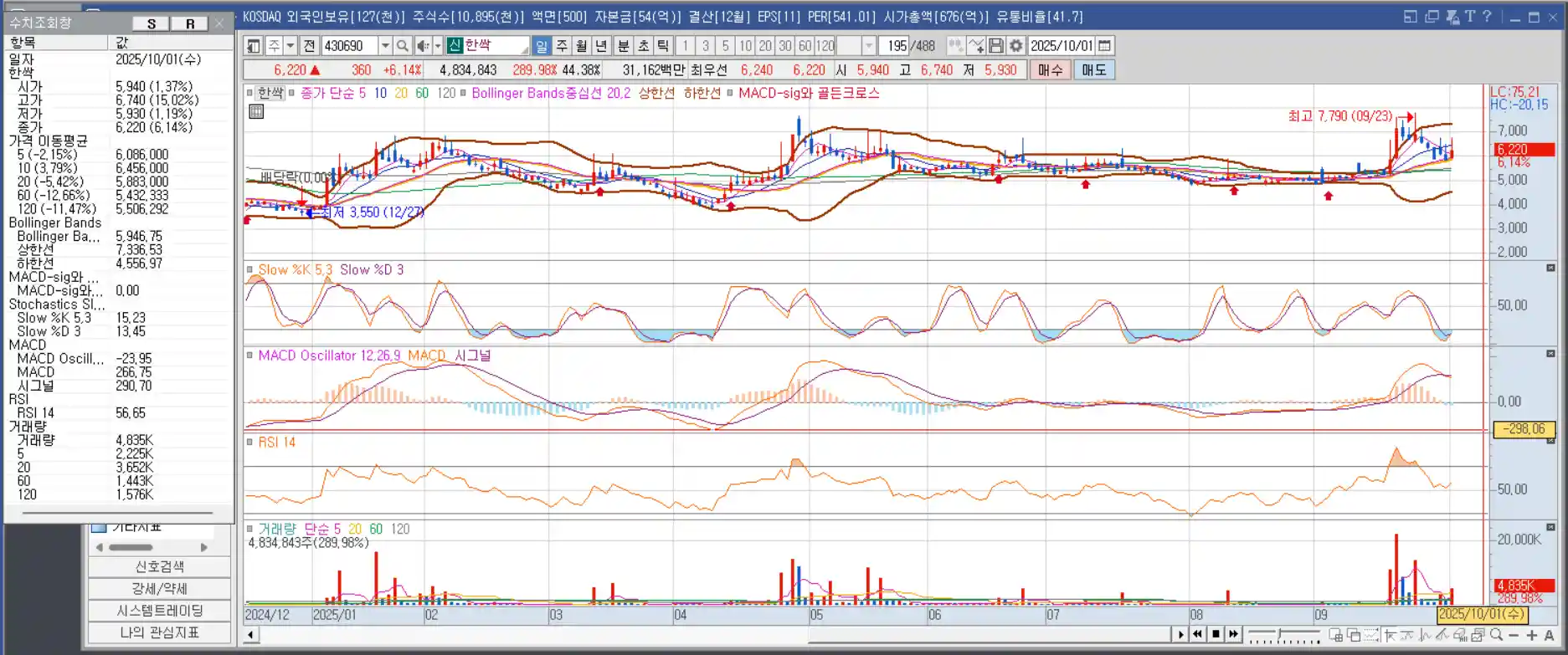Screen dimensions: 1568x655
Task: Collapse the RSI 14 panel
Action: (1550, 441)
